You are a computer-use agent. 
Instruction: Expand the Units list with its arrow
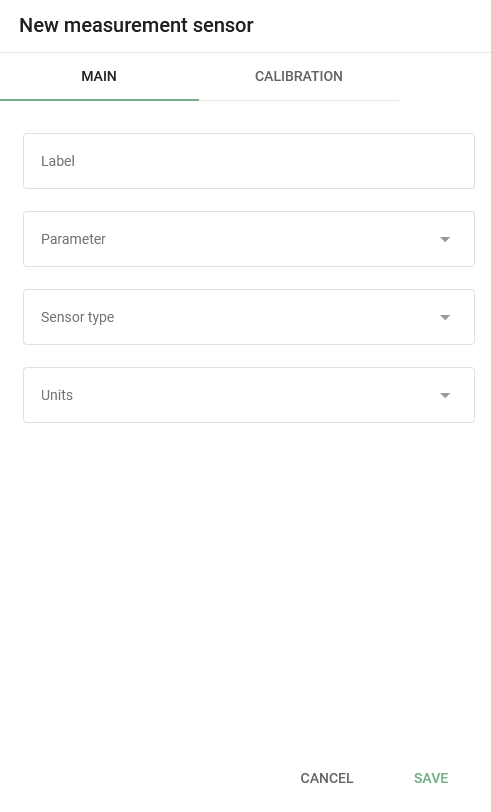[444, 396]
